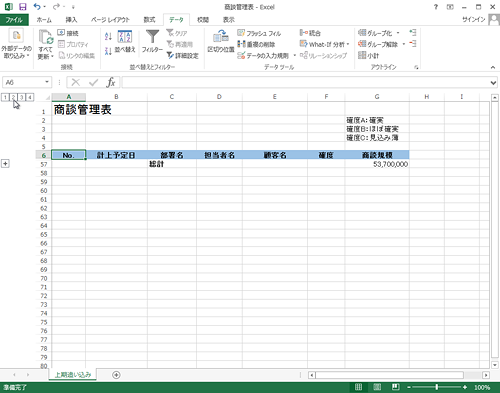Viewport: 500px width, 393px height.
Task: Expand grouped rows with plus button
Action: click(x=5, y=164)
